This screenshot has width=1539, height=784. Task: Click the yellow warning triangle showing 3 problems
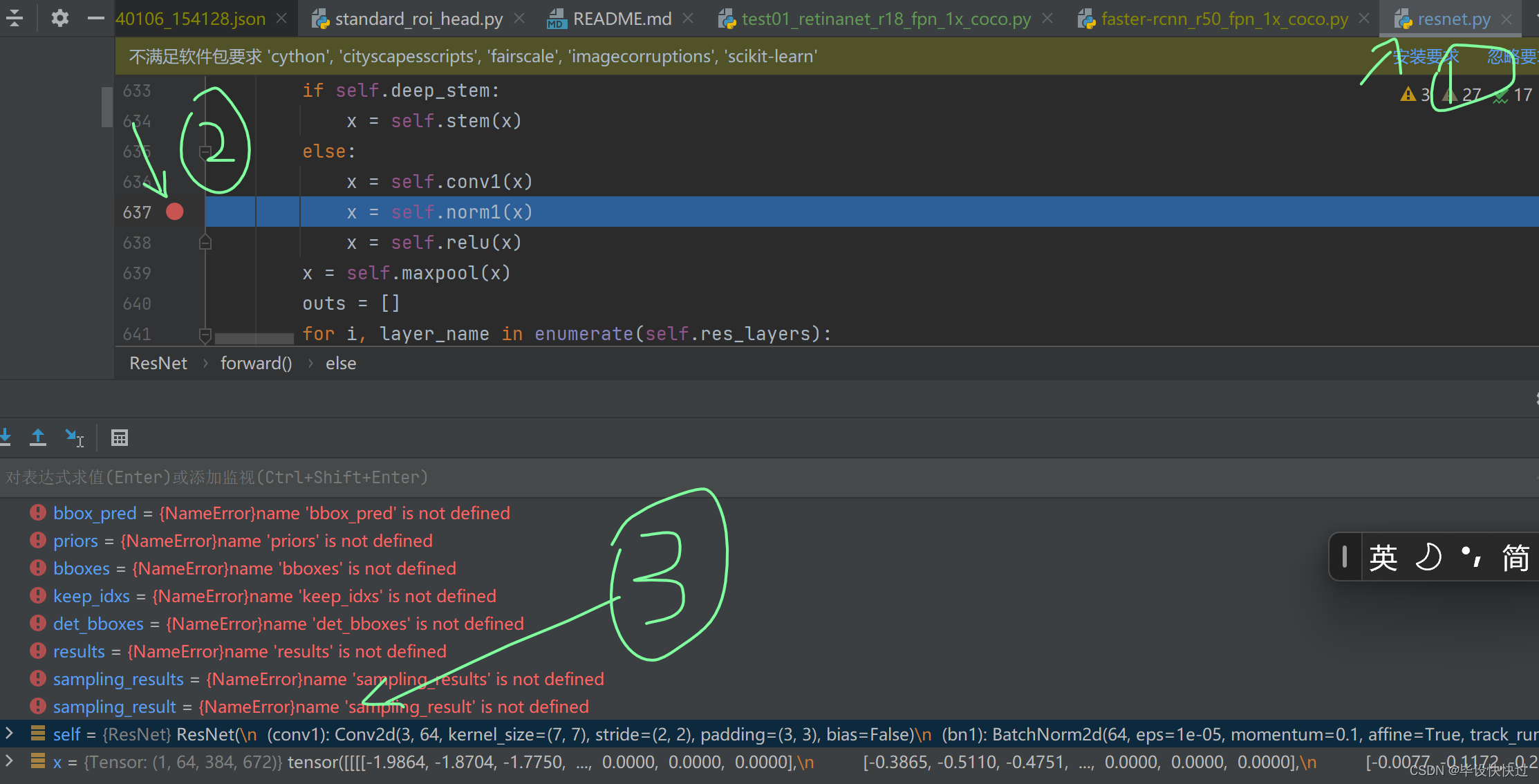click(1415, 94)
